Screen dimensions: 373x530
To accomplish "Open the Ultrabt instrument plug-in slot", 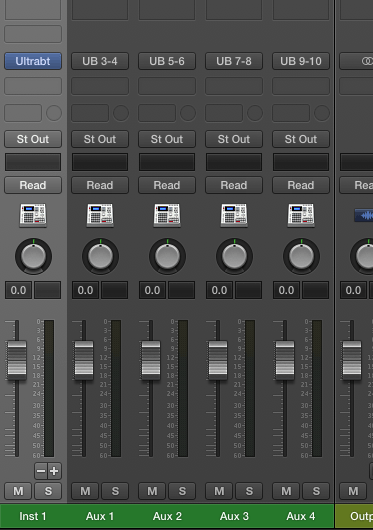I will 33,61.
